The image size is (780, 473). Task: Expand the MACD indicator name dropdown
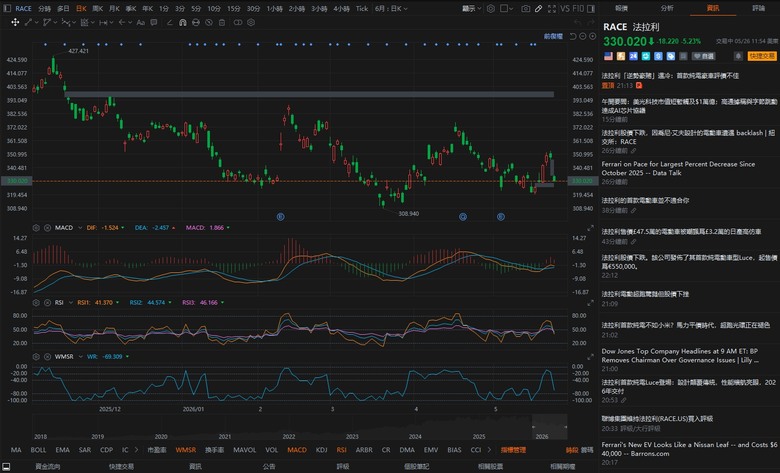[80, 228]
